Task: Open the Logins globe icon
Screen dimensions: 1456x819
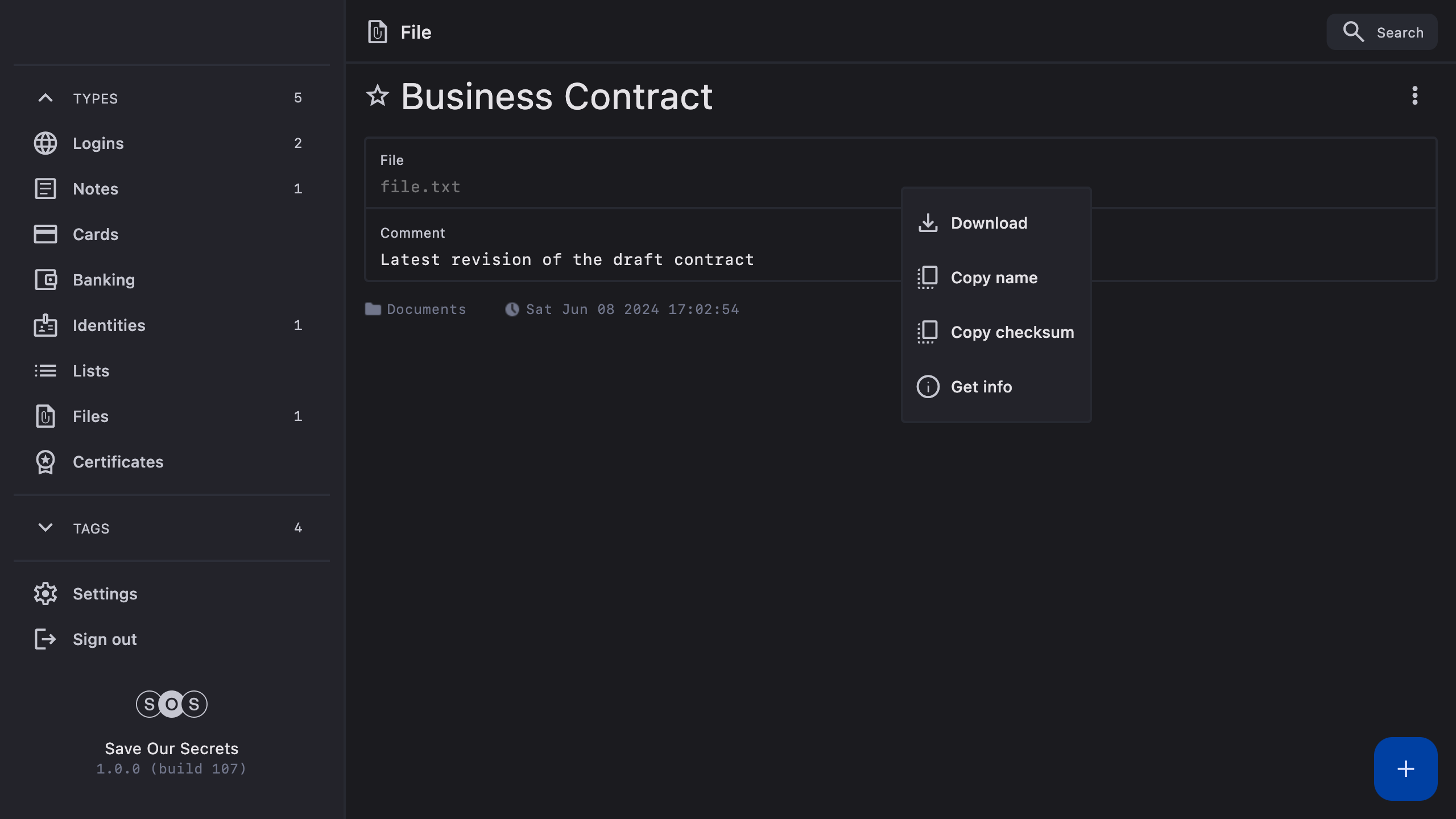Action: 45,143
